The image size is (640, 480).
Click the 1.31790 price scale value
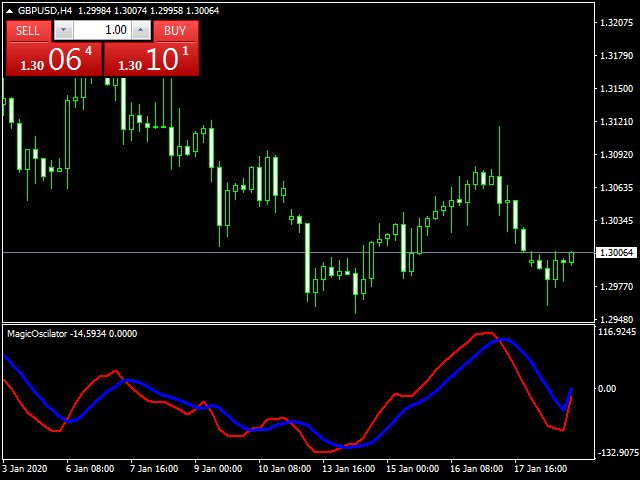pos(616,56)
